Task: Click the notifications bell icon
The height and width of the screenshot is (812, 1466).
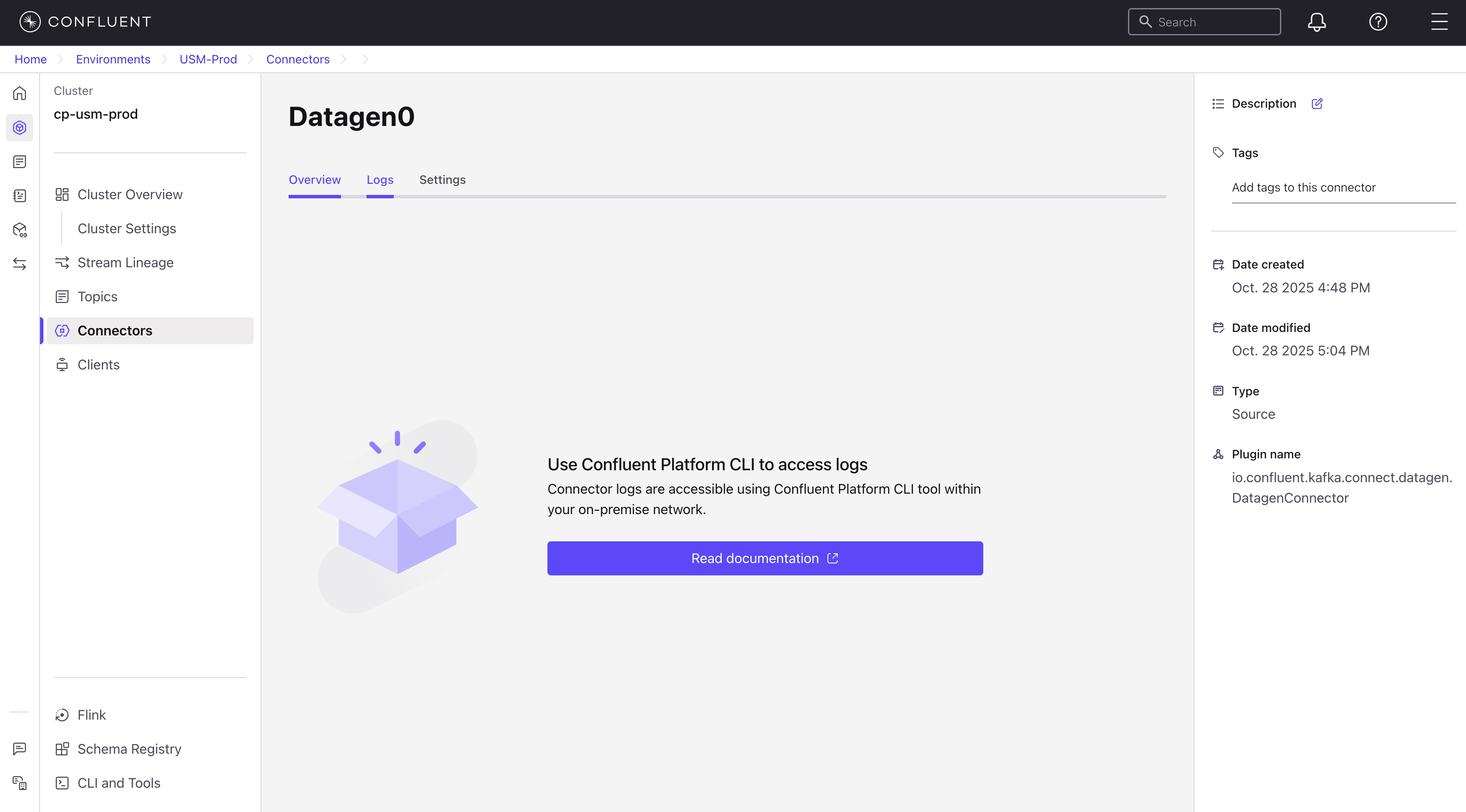Action: coord(1316,22)
